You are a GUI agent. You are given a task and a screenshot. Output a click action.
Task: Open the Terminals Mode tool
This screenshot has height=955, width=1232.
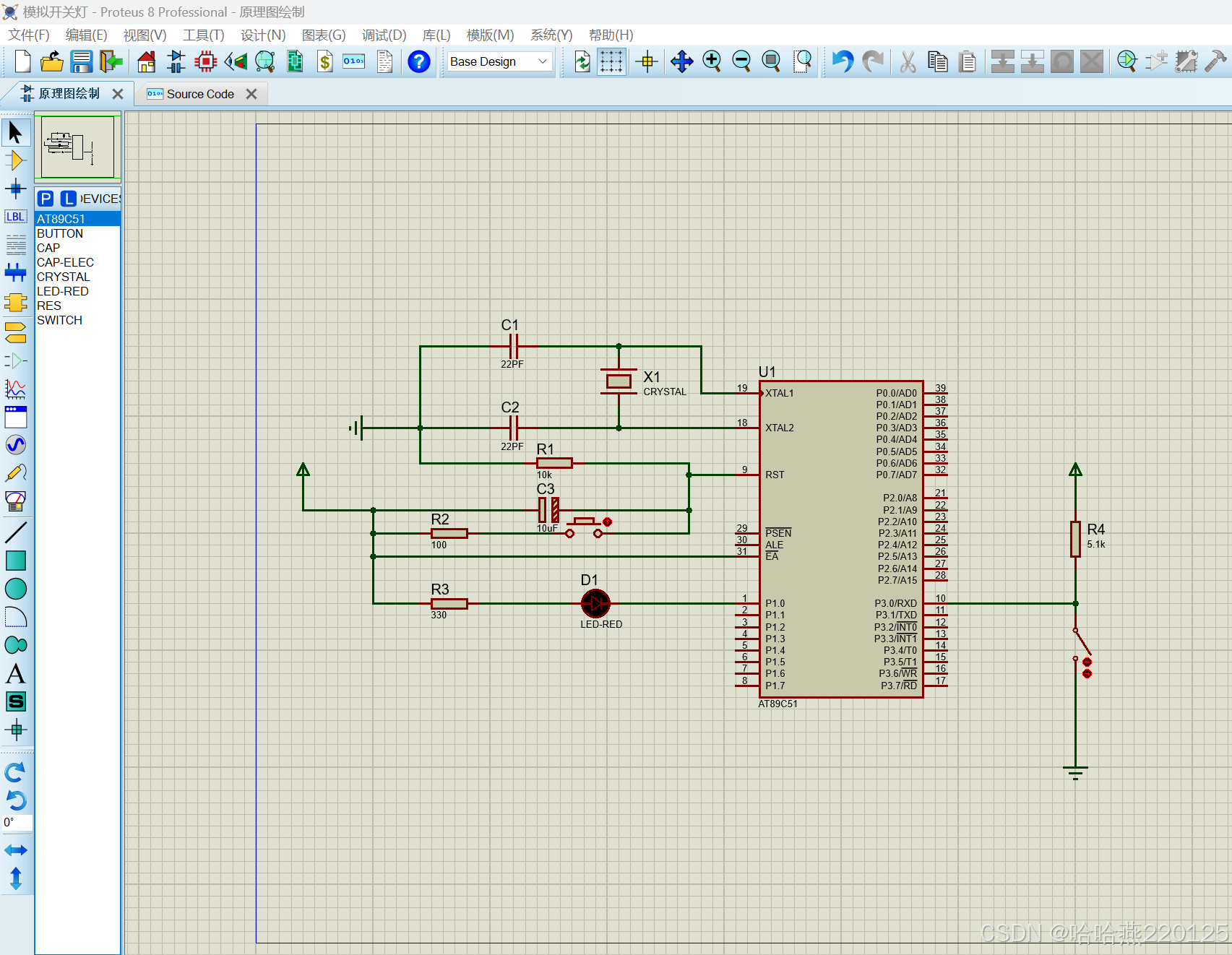pos(15,332)
